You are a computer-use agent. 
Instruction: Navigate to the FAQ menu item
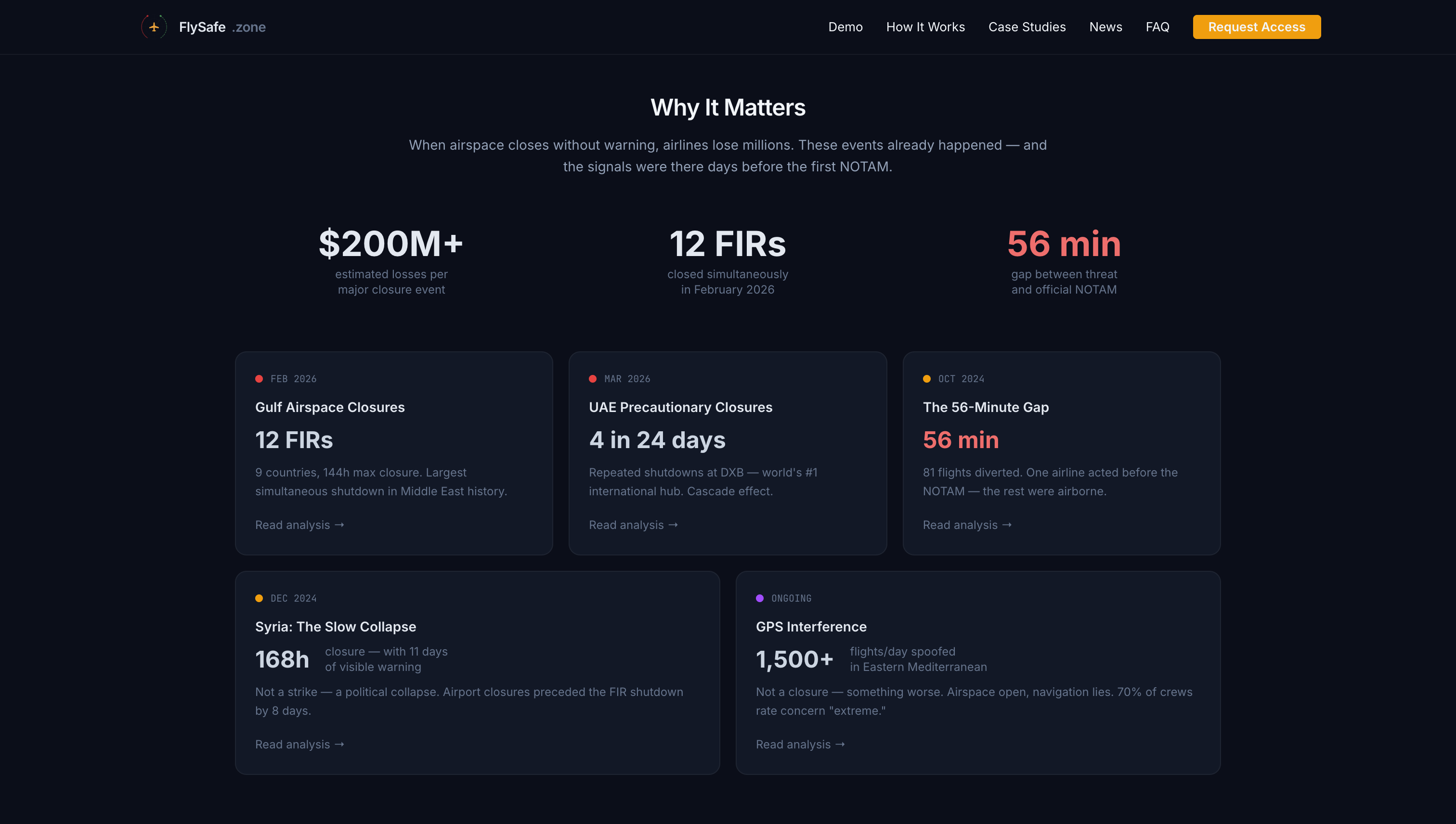click(1157, 26)
